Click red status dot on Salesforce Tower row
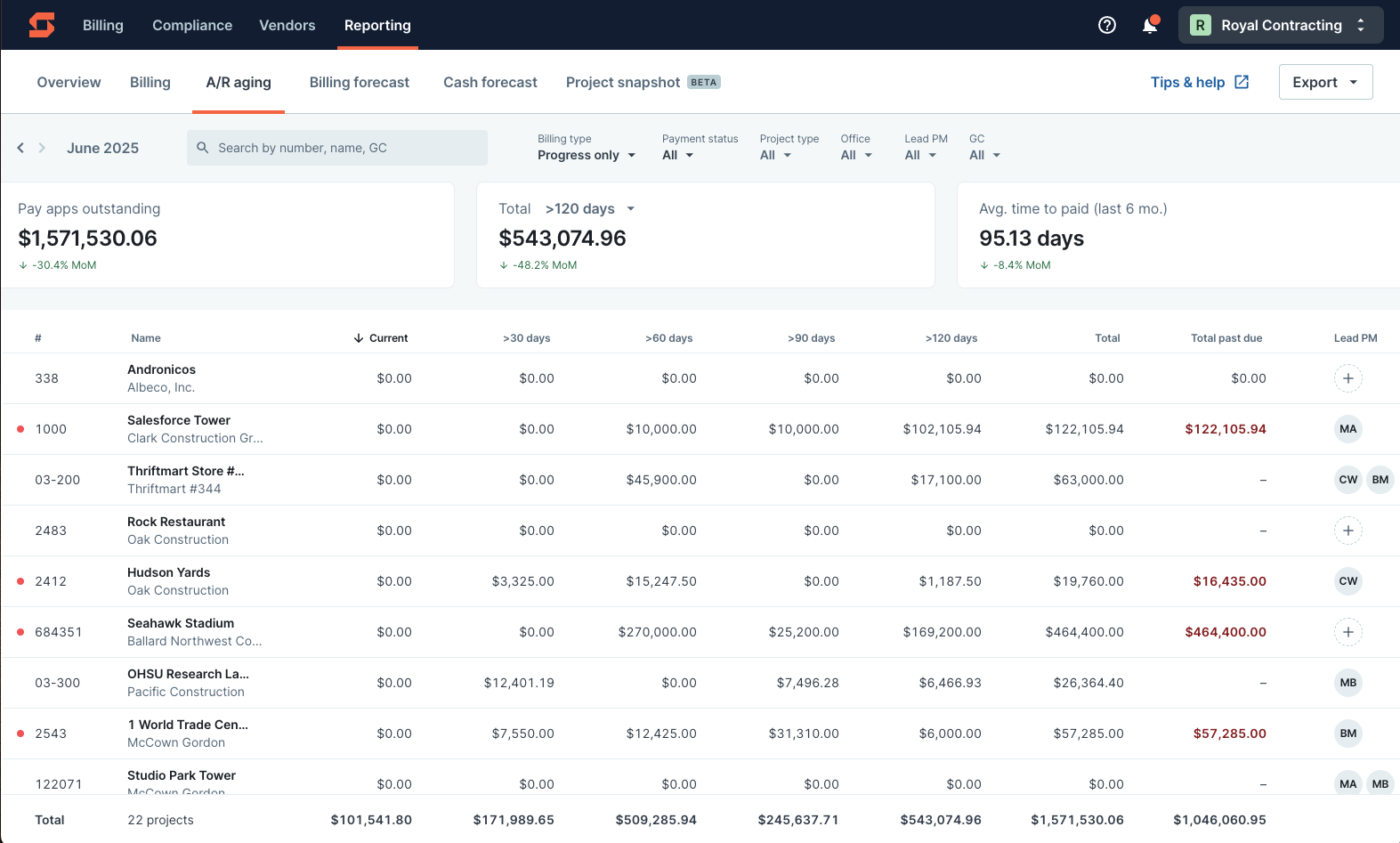1400x843 pixels. click(20, 429)
